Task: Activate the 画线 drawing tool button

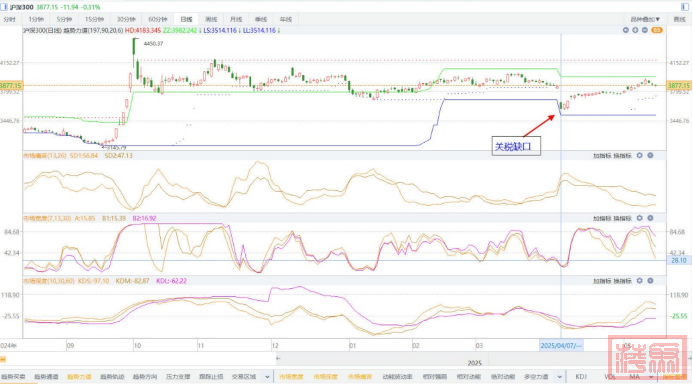Action: 679,19
